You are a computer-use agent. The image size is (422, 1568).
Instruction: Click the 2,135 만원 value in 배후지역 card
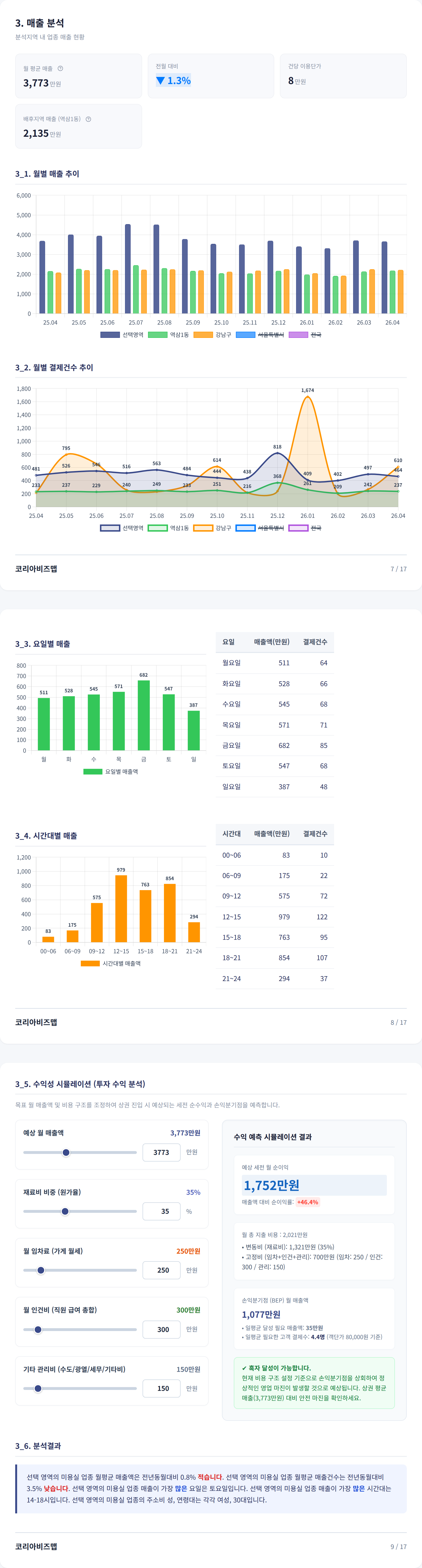tap(42, 133)
